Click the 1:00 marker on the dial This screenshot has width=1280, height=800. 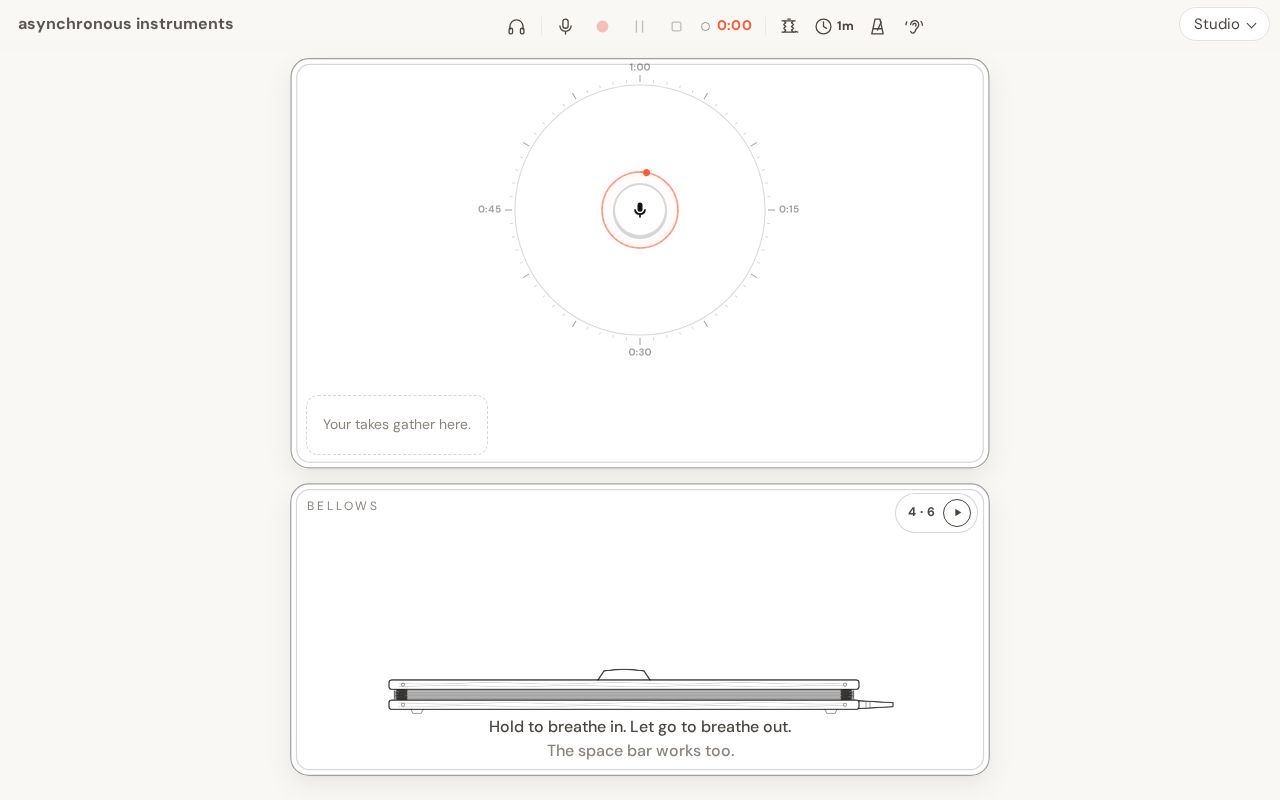(640, 67)
